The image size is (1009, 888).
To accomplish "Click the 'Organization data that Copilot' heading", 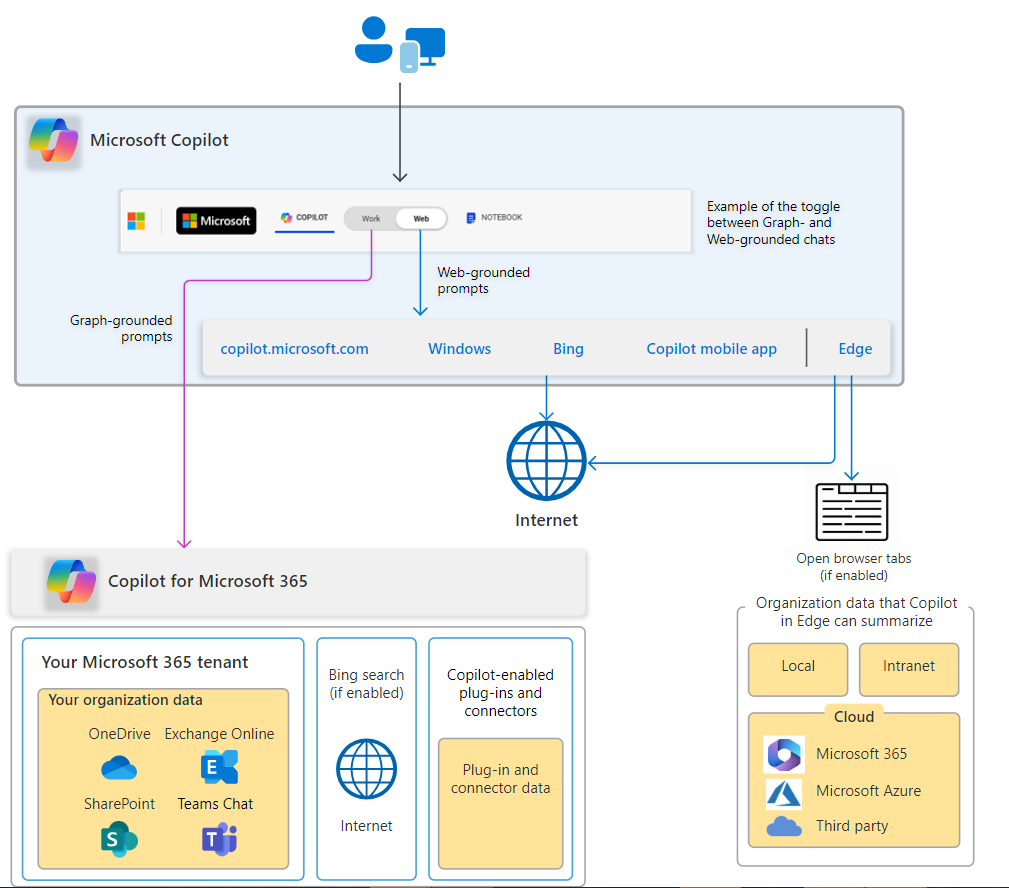I will tap(856, 612).
